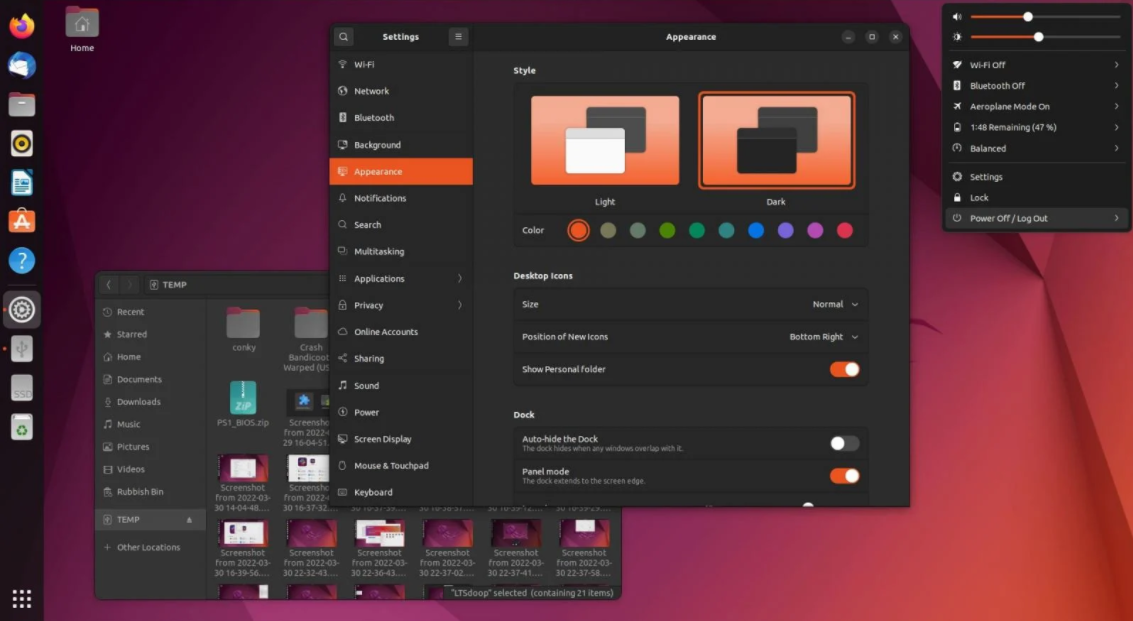Launch Thunderbird mail from the dock
1133x621 pixels.
[x=22, y=66]
